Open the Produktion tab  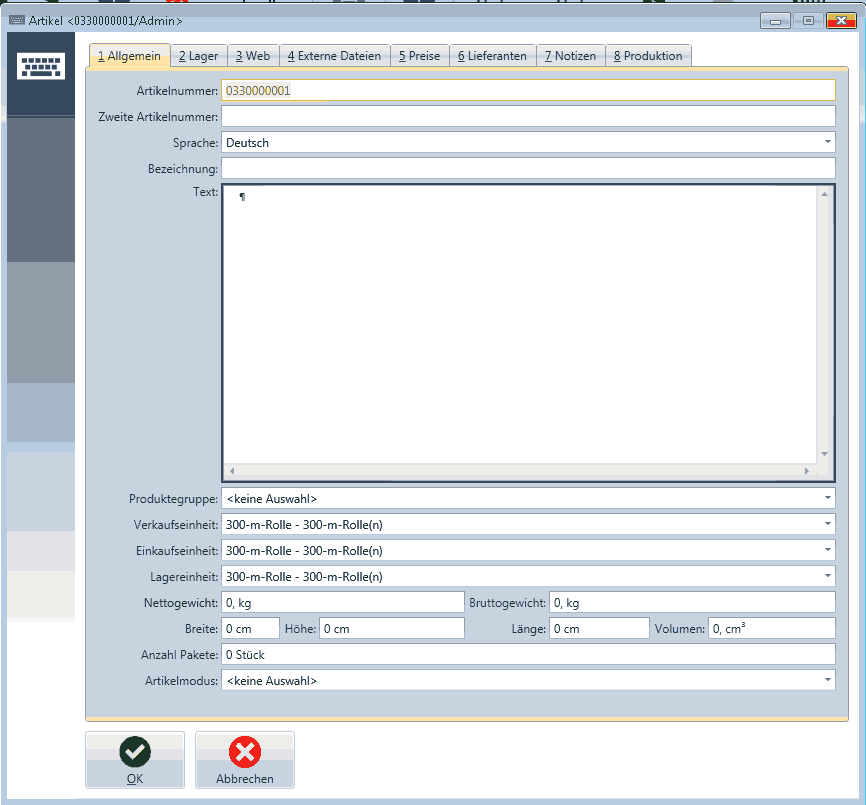[x=648, y=56]
